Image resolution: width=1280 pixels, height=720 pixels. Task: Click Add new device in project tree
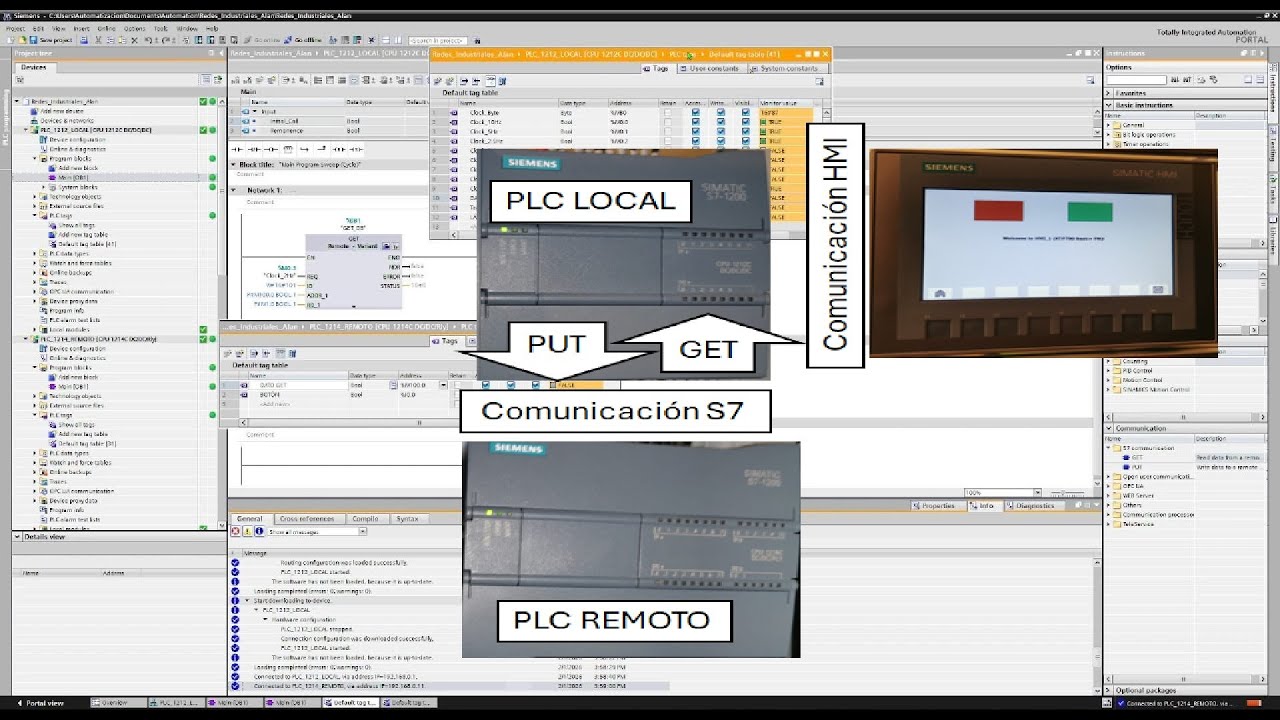tap(61, 111)
